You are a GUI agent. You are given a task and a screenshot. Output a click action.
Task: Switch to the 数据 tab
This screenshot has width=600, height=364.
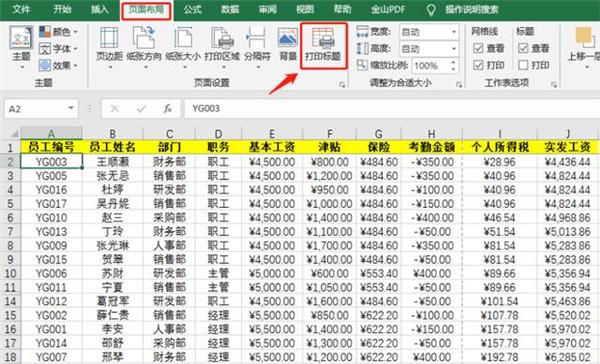tap(230, 9)
